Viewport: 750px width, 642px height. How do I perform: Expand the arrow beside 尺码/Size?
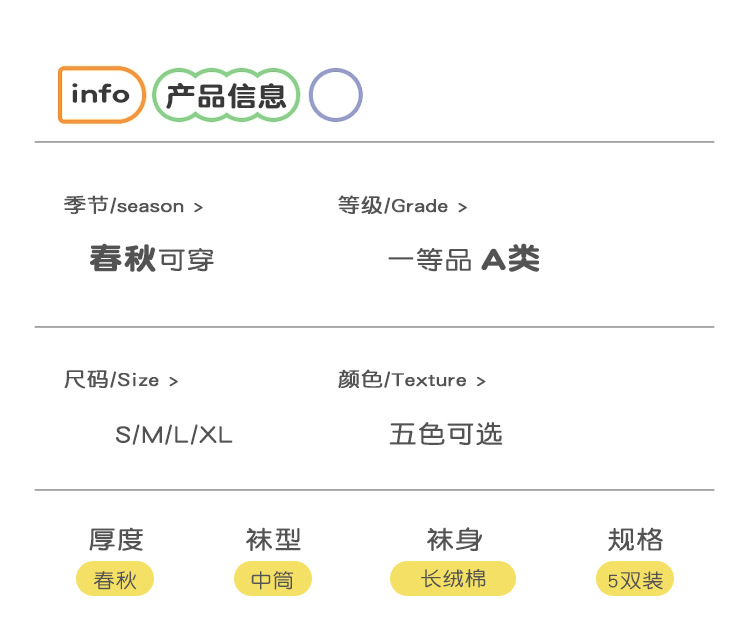click(x=174, y=381)
